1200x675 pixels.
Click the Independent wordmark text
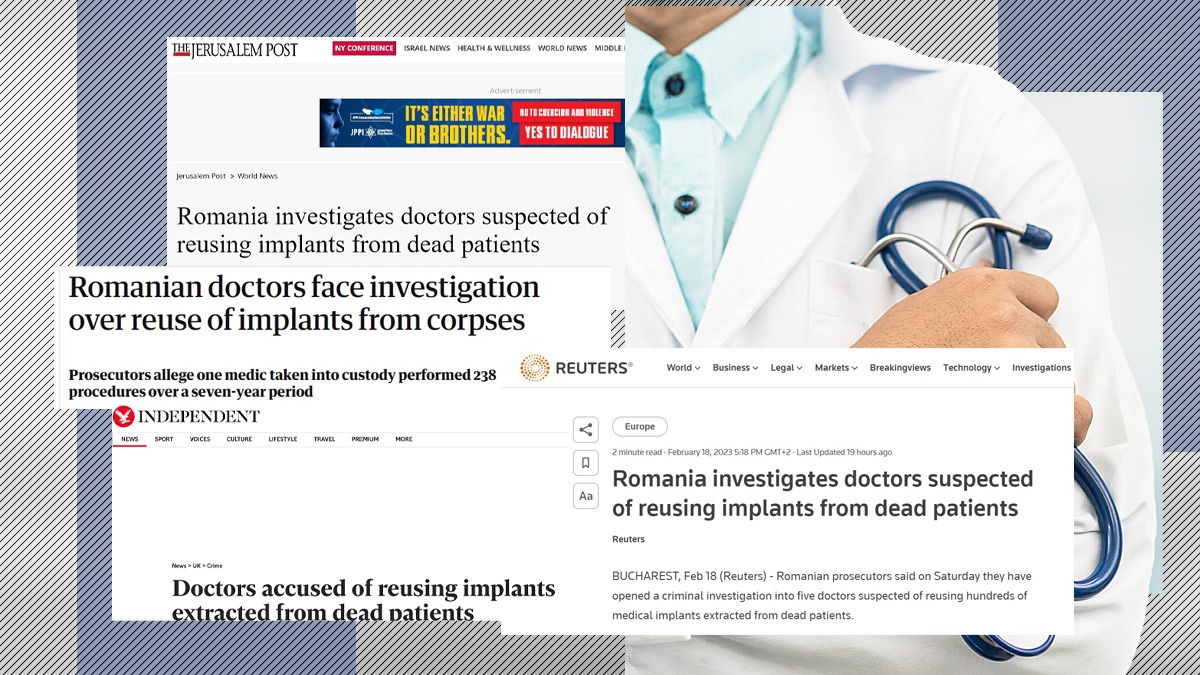coord(199,417)
